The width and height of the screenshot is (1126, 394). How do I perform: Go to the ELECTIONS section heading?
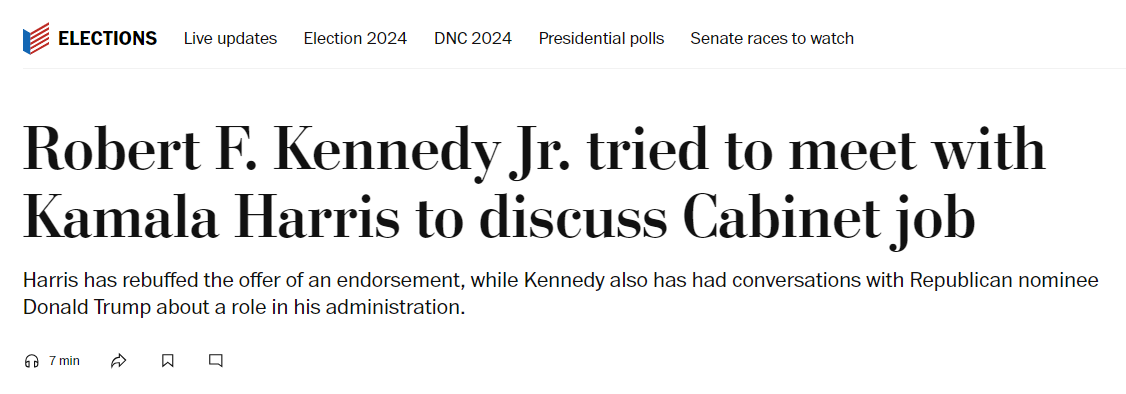[108, 38]
